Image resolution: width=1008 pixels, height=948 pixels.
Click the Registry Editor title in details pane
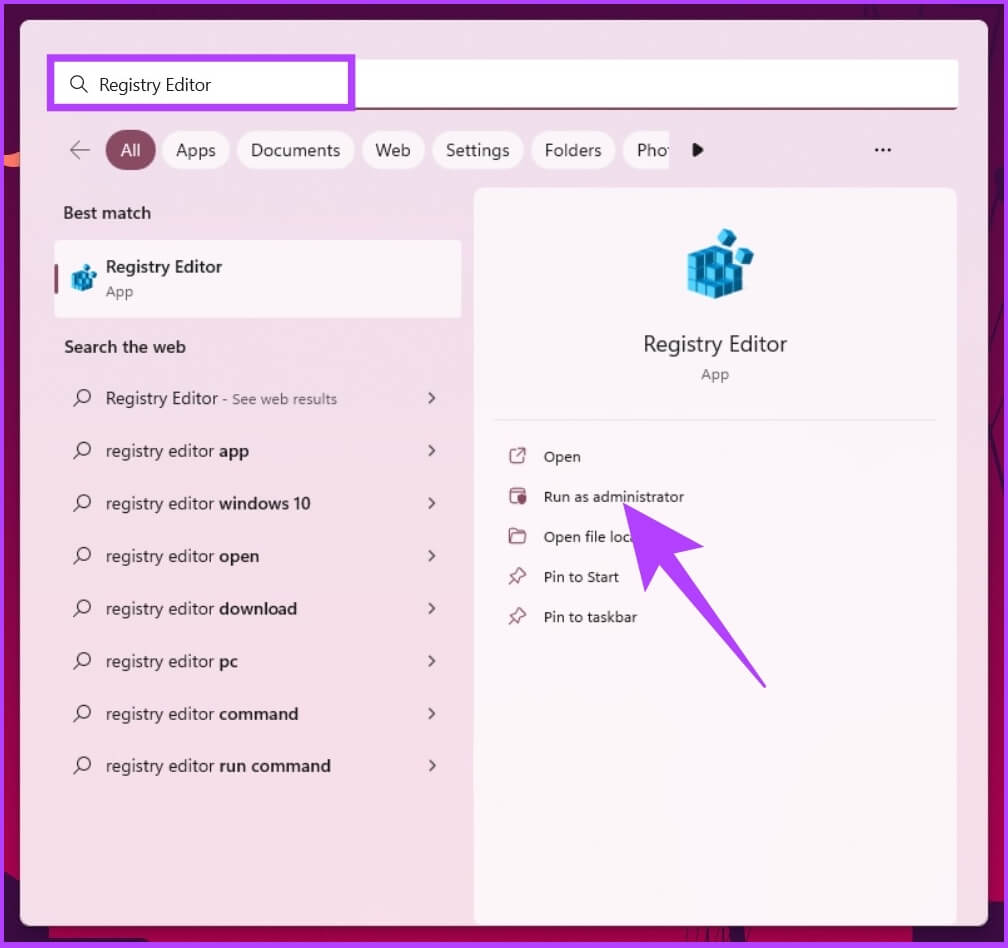pos(715,344)
